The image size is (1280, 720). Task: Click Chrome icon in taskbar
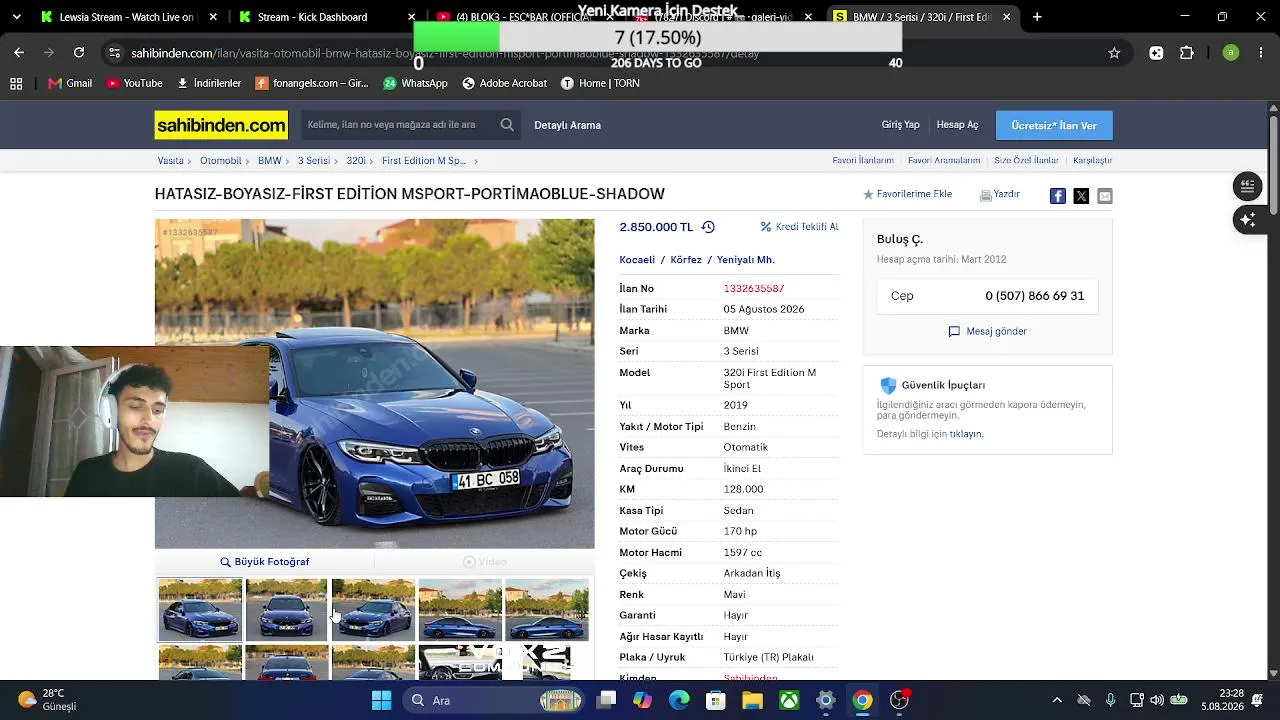[862, 700]
